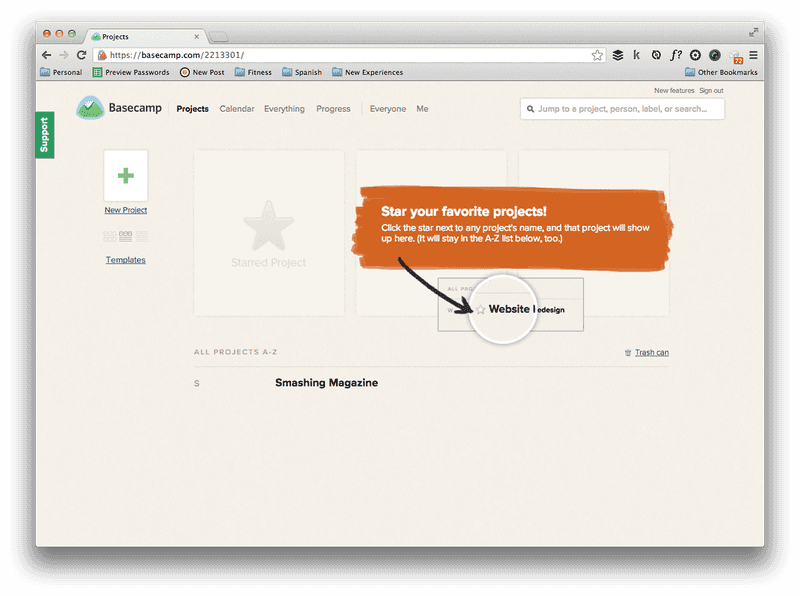Click the Starred Project placeholder card
Image resolution: width=800 pixels, height=596 pixels.
click(x=269, y=233)
